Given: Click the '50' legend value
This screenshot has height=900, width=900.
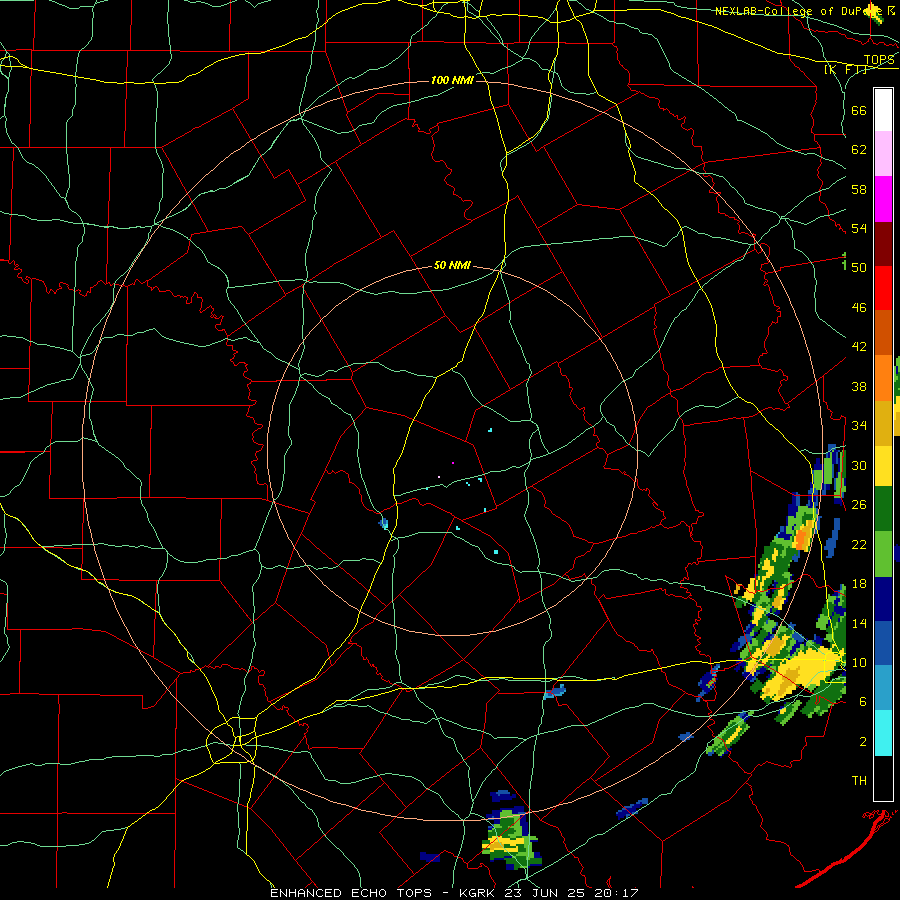Looking at the screenshot, I should [859, 267].
